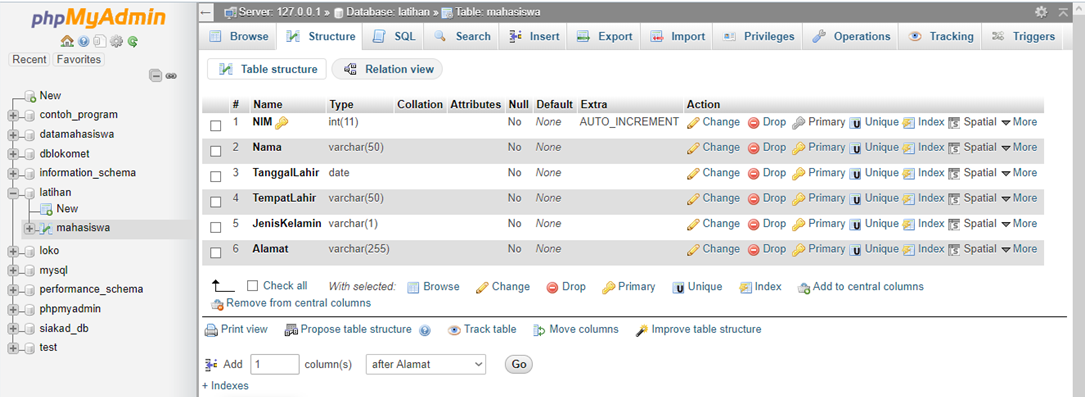Click the phpMyAdmin home icon
Viewport: 1085px width, 397px height.
point(67,41)
